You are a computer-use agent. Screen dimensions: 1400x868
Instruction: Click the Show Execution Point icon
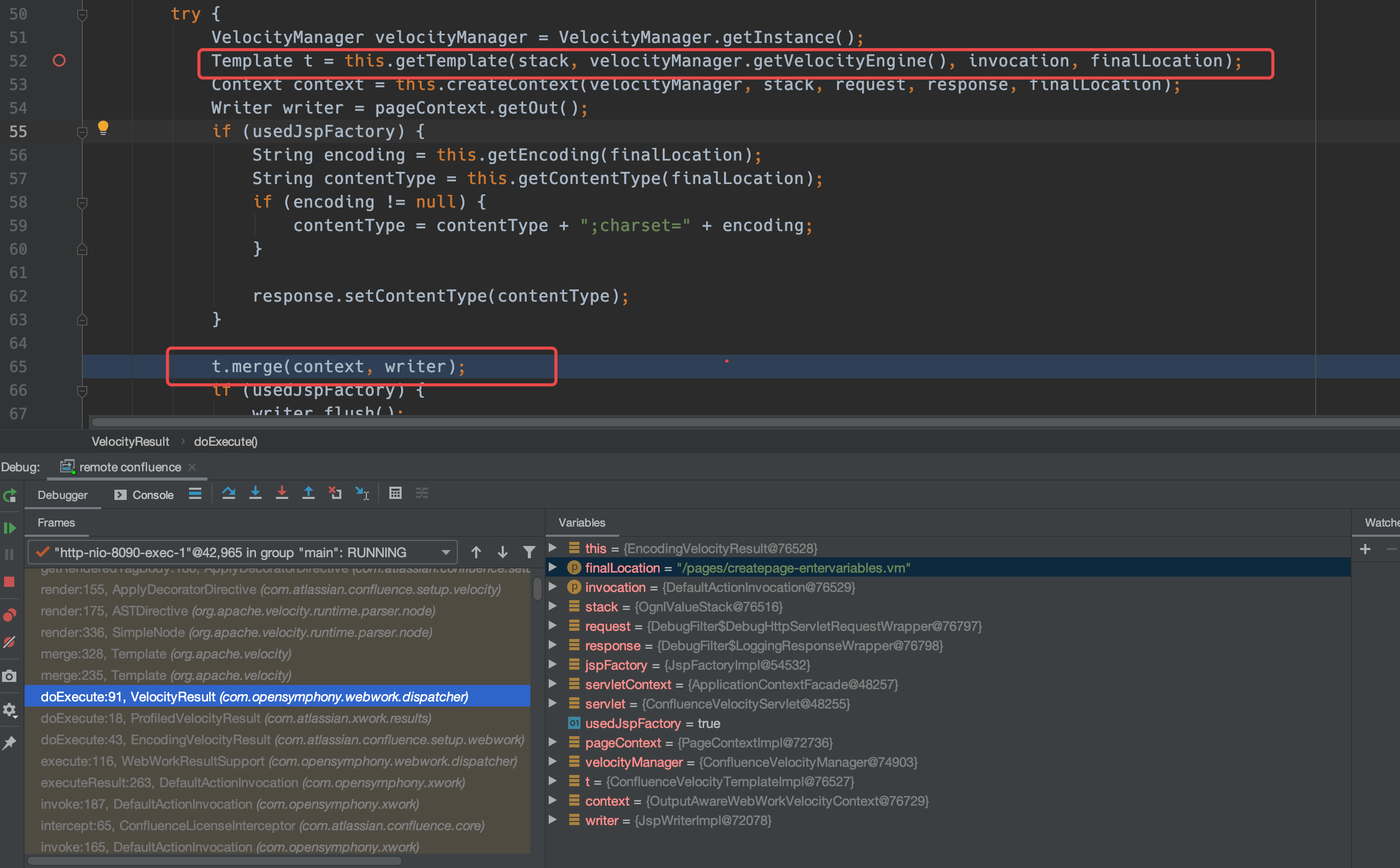[x=195, y=494]
